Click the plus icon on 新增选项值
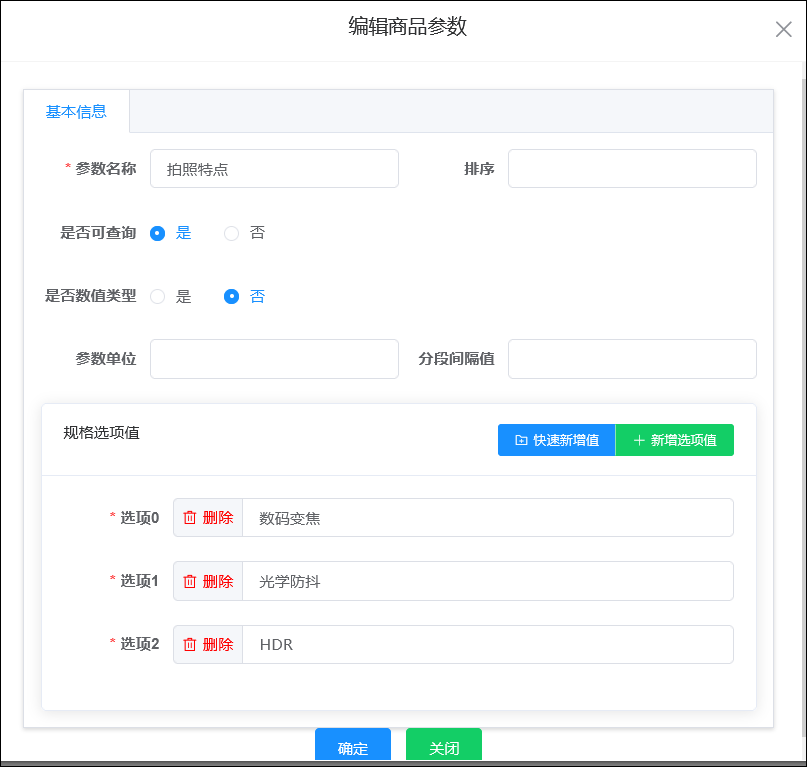This screenshot has width=807, height=767. [639, 440]
